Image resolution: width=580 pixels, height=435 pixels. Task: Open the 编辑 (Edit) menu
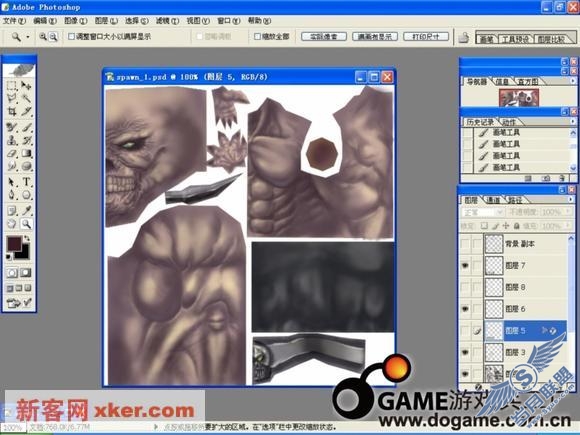(45, 21)
